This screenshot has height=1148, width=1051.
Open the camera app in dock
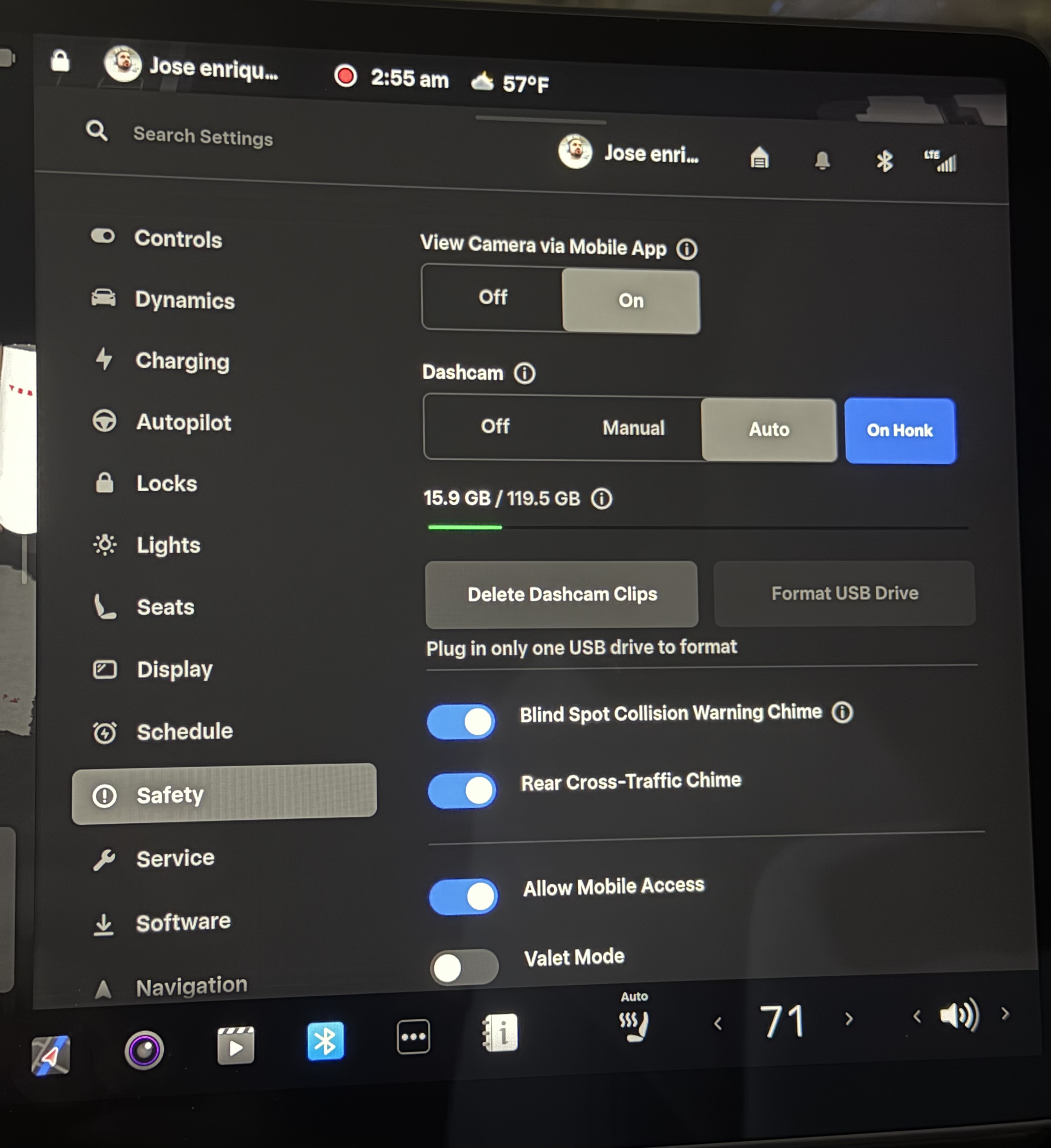(144, 1050)
